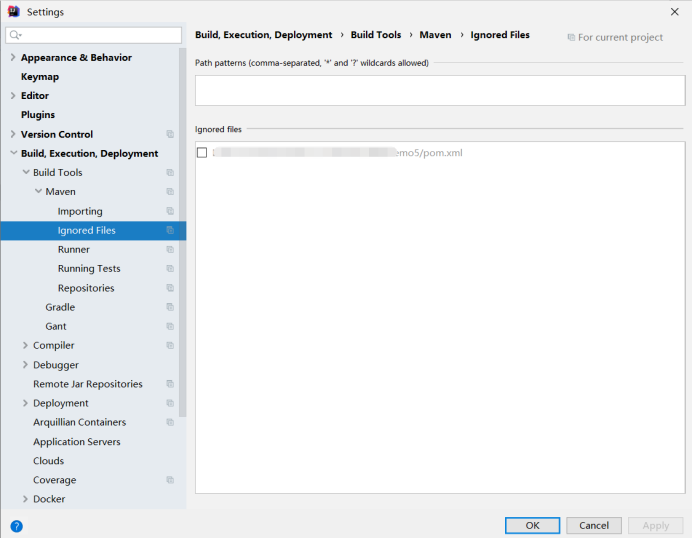Expand Appearance & Behavior section
This screenshot has width=693, height=539.
coord(13,57)
